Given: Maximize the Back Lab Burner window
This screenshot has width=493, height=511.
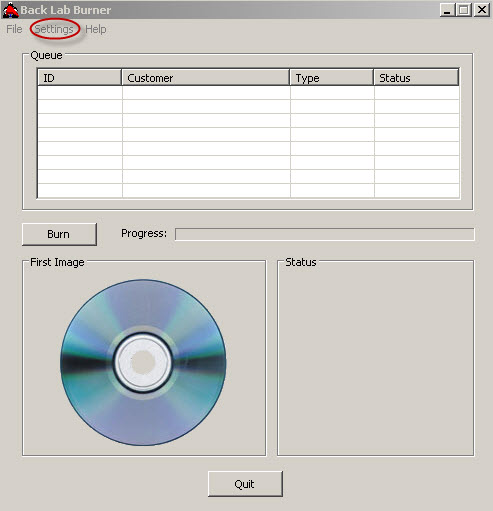Looking at the screenshot, I should click(x=464, y=10).
